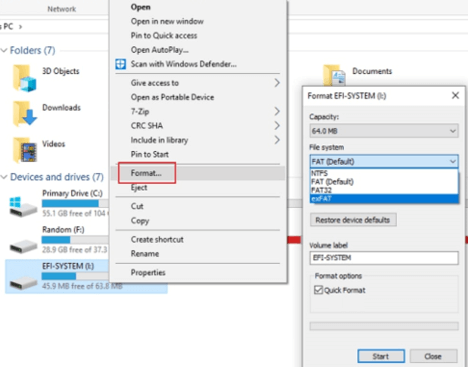Click the EFI-SYSTEM (I:) drive name

(x=68, y=266)
